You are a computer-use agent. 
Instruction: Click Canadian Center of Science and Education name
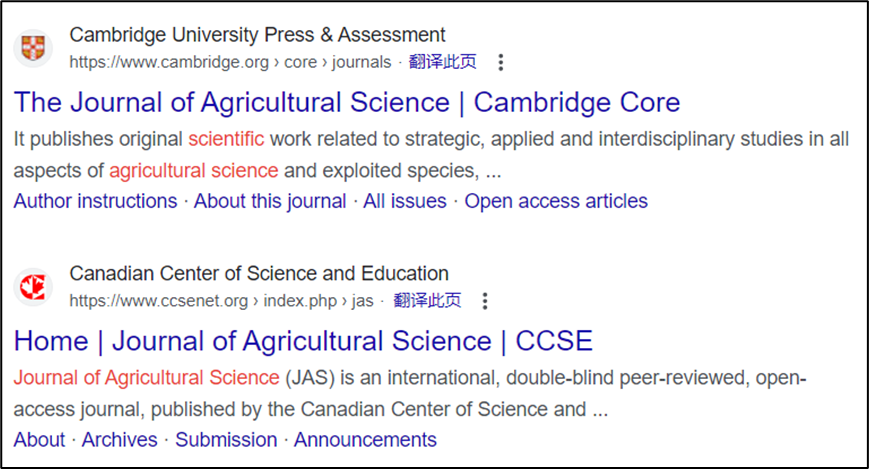pos(259,273)
